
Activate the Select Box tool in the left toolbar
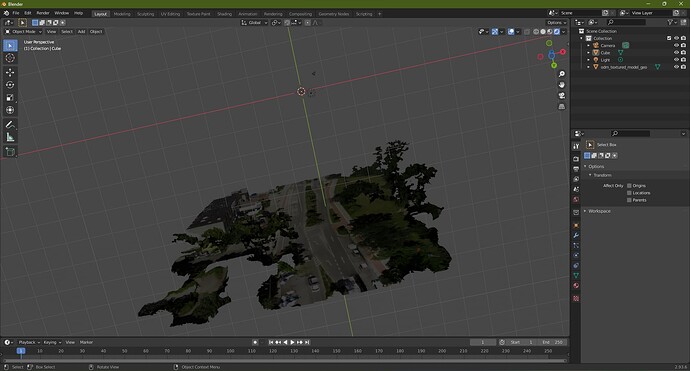point(10,45)
